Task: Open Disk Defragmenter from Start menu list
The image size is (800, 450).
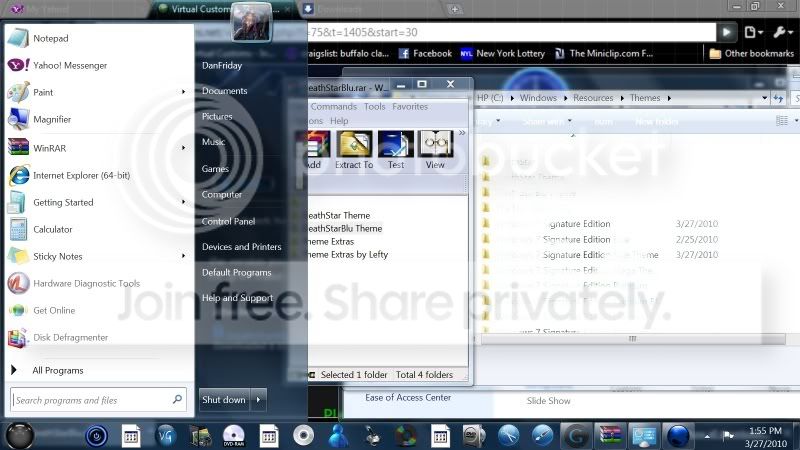Action: point(97,337)
